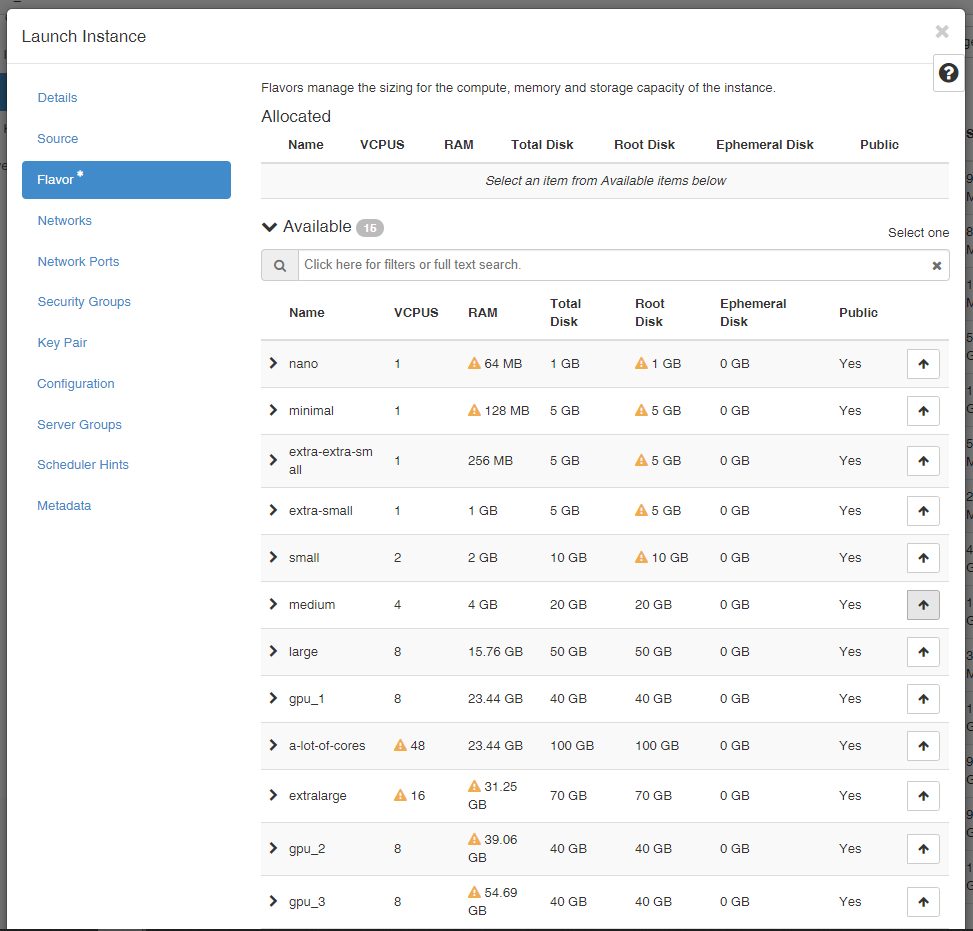This screenshot has width=973, height=931.
Task: Click the magnifier search icon
Action: click(280, 266)
